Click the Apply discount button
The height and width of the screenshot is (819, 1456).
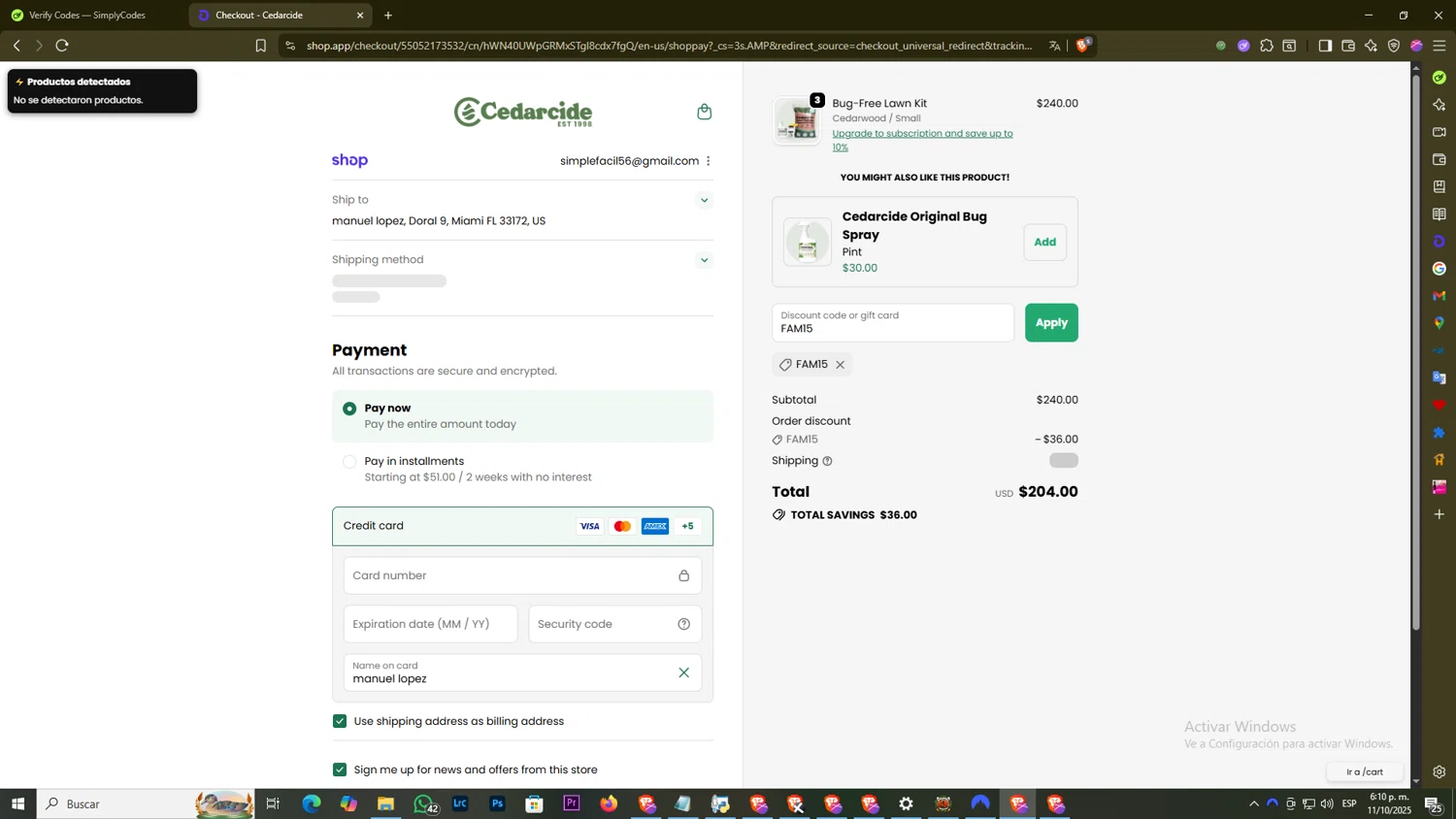[1051, 322]
